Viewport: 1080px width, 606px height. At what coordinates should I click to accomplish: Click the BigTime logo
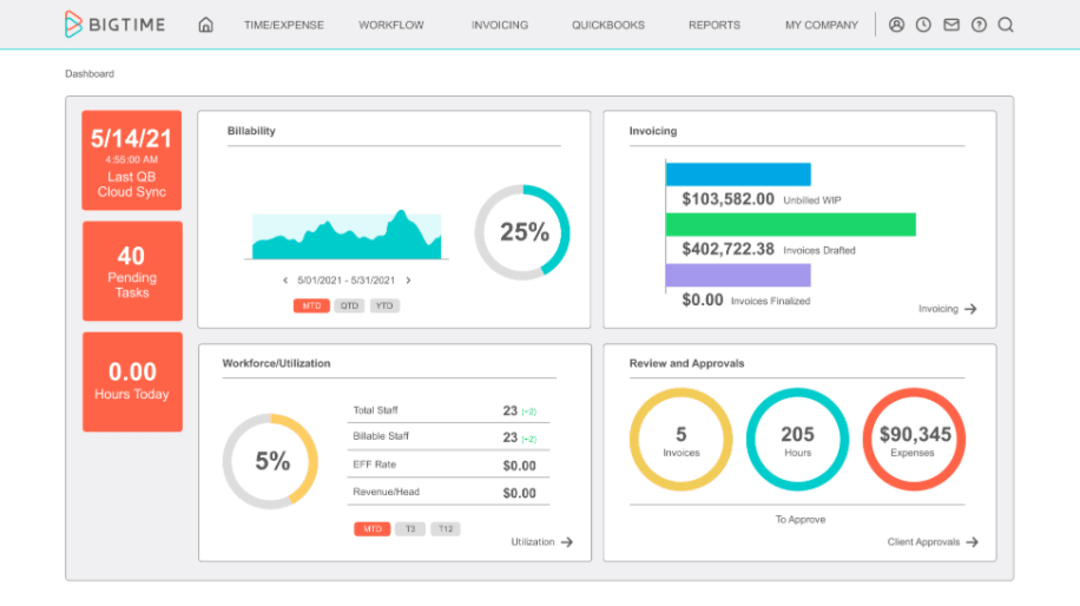pyautogui.click(x=118, y=24)
